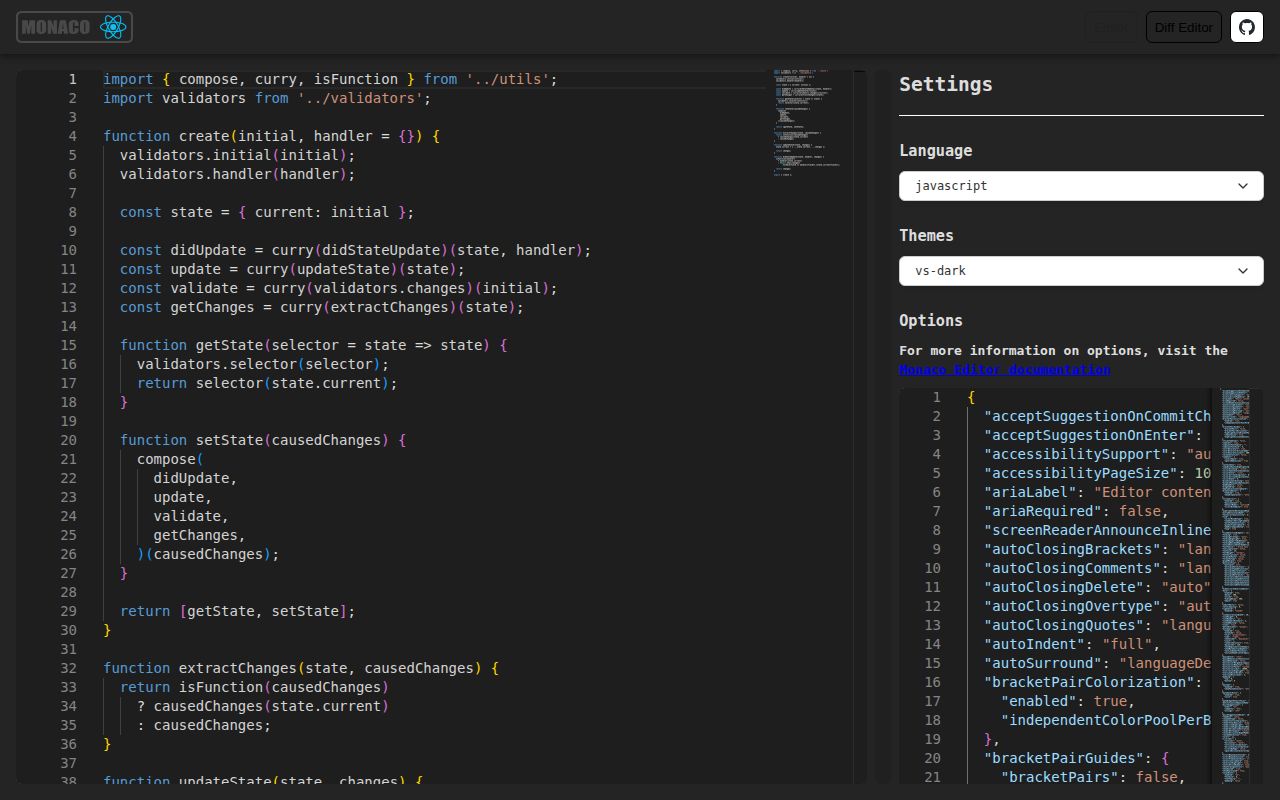Click the options editor minimap

click(x=1236, y=585)
